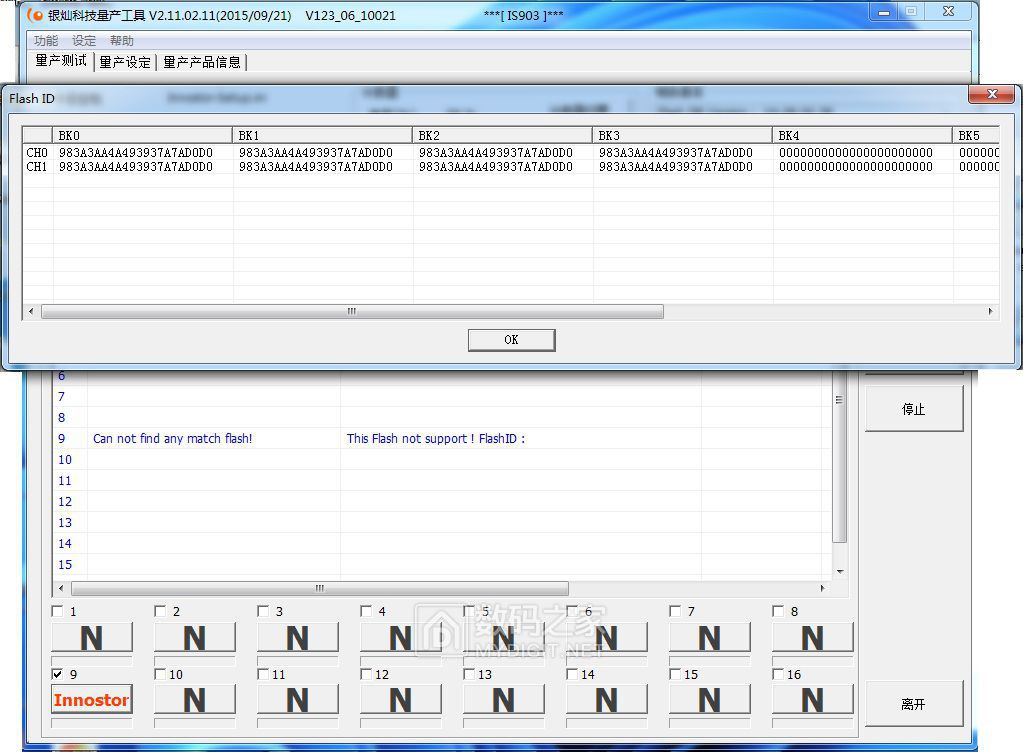Screen dimensions: 1023x752
Task: Click the N status icon for port 1
Action: 91,636
